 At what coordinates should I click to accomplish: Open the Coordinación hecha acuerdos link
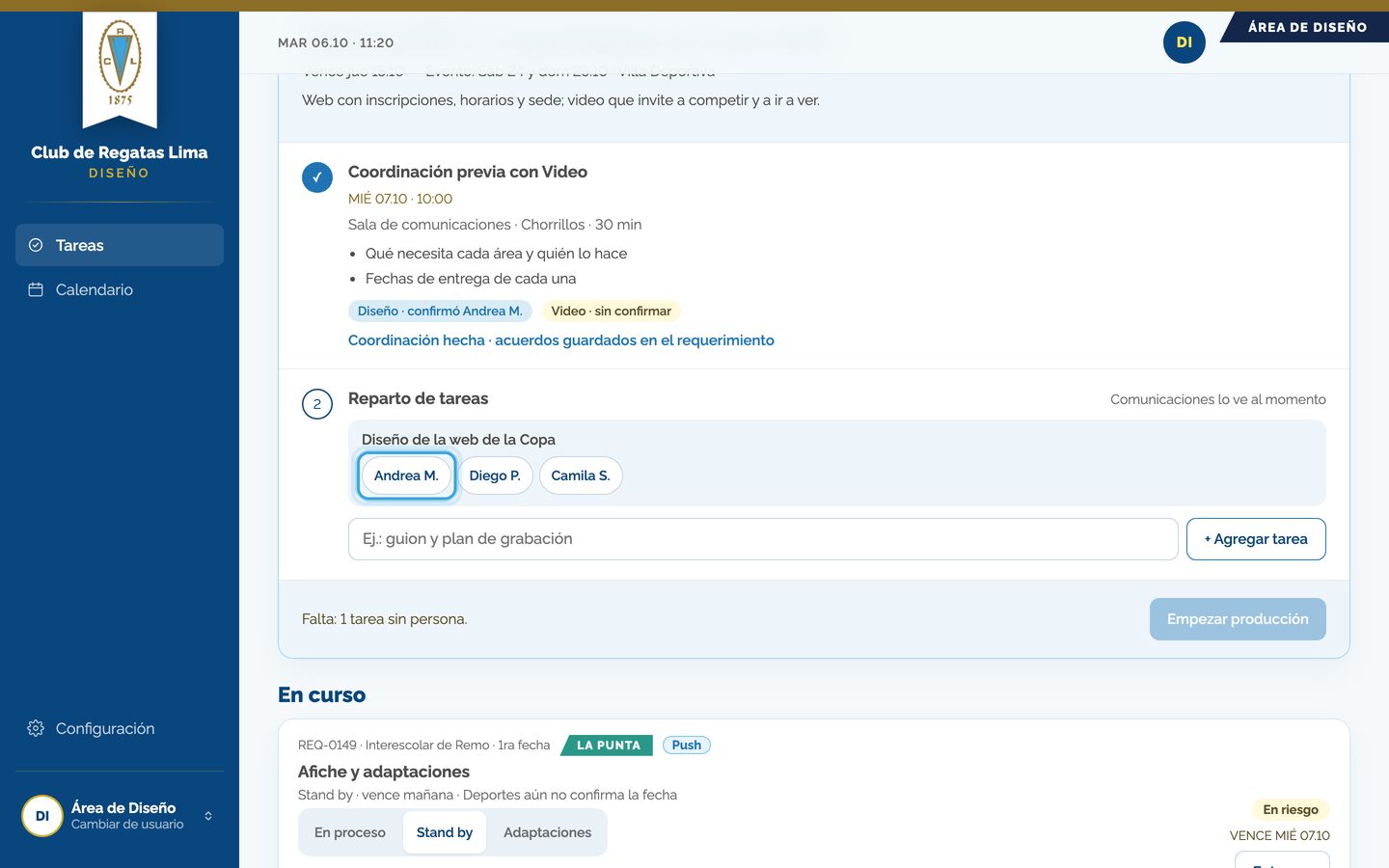561,340
